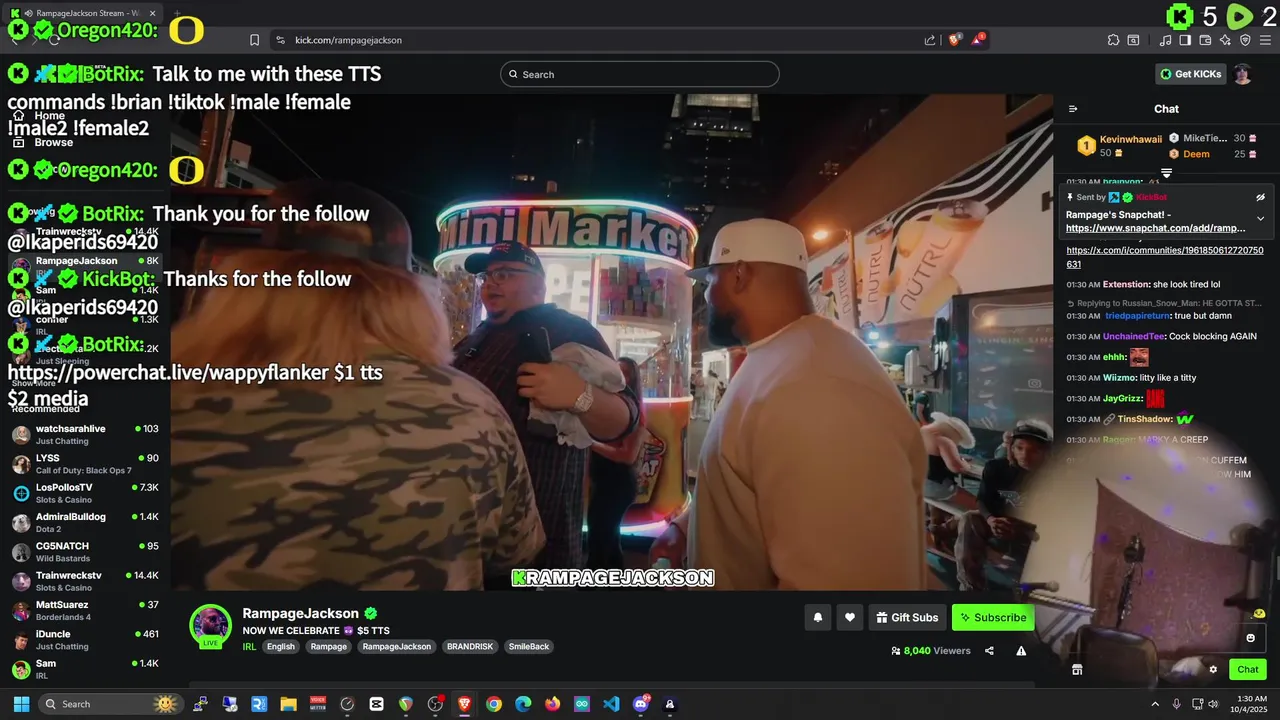1280x720 pixels.
Task: Focus the Kick search field
Action: [640, 74]
